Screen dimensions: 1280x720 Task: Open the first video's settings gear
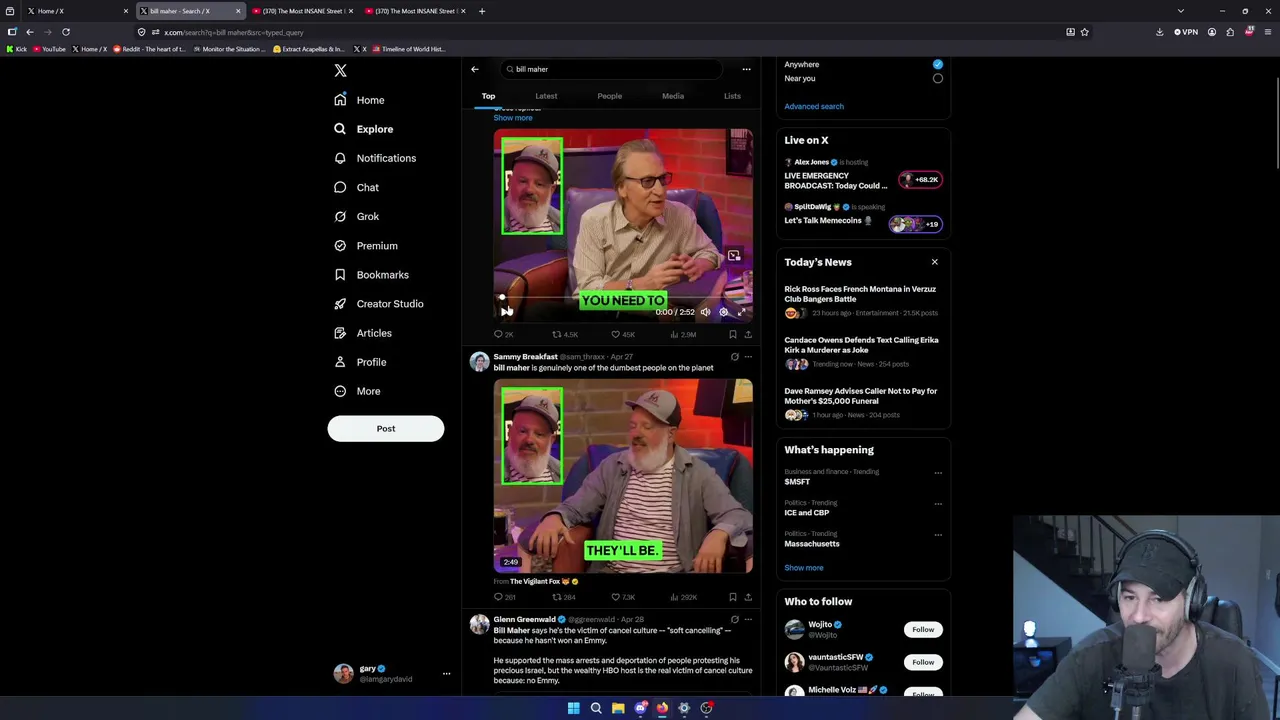pos(724,312)
